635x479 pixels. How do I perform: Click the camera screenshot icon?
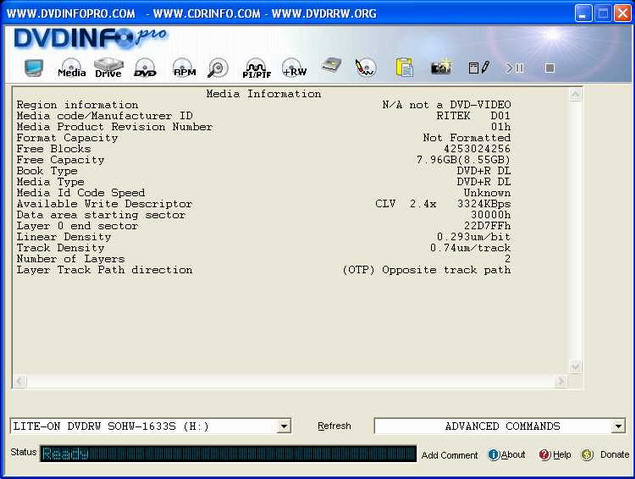(441, 68)
